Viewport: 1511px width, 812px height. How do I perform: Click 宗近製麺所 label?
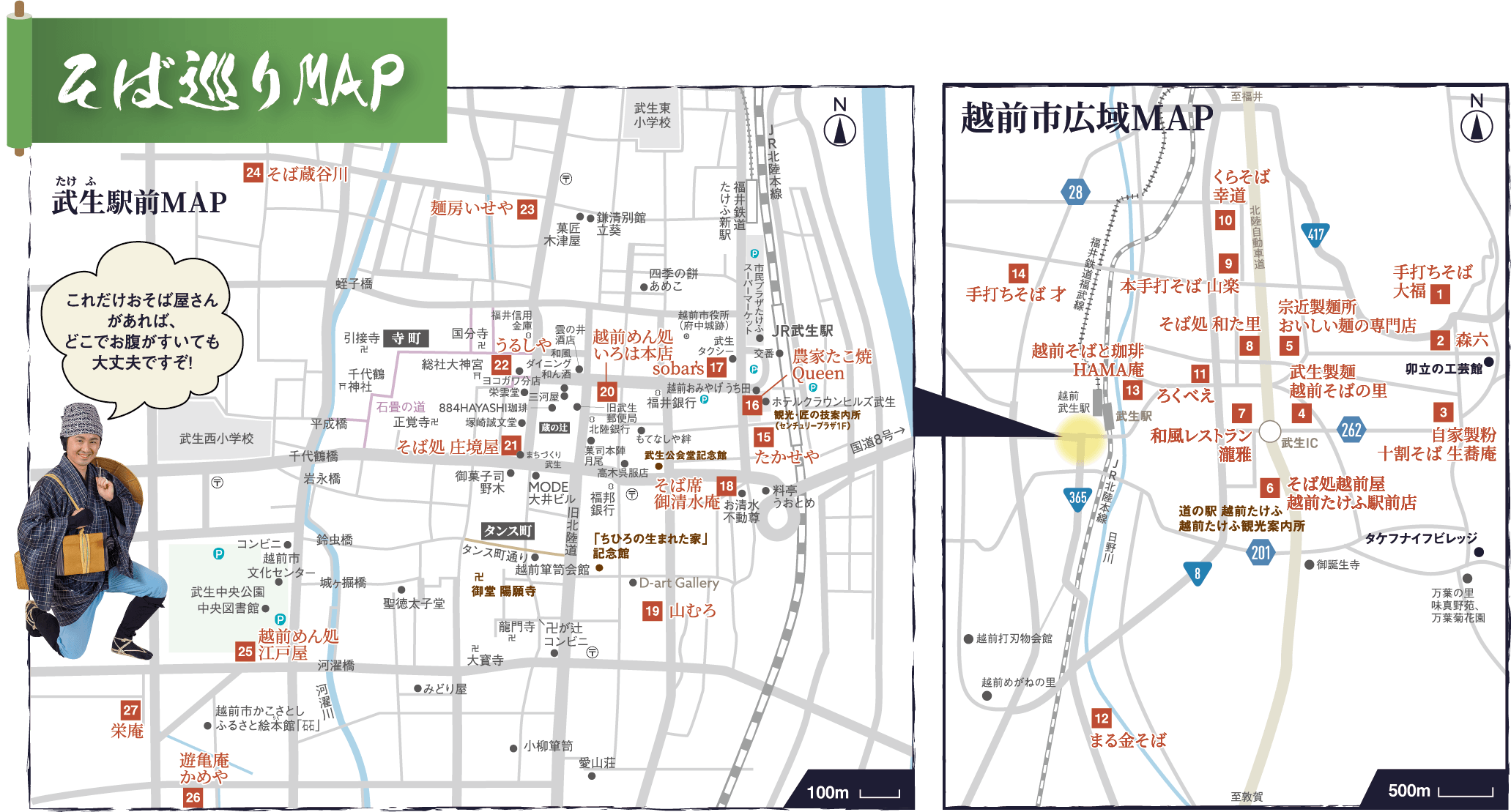[x=1317, y=307]
